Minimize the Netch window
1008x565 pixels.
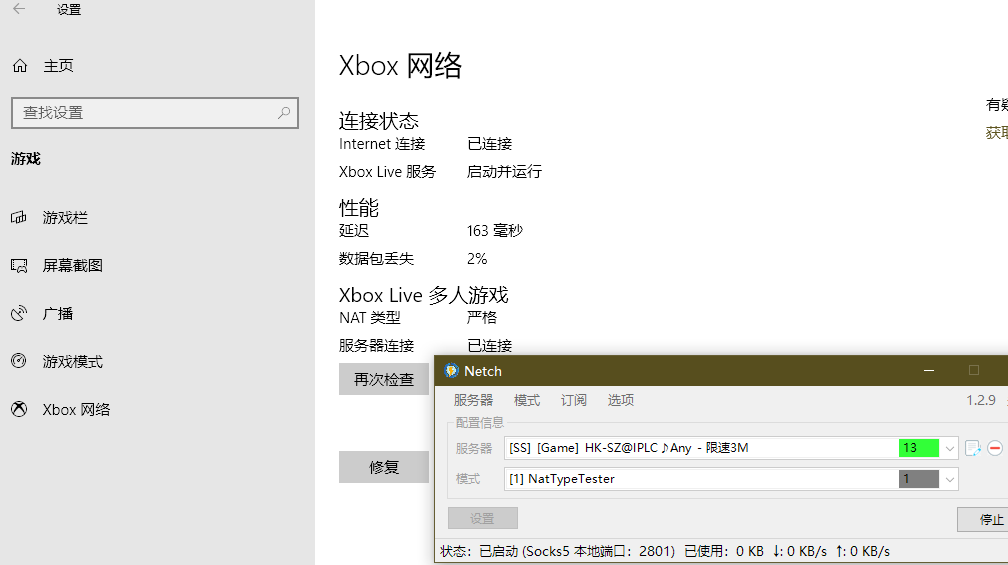pyautogui.click(x=929, y=371)
